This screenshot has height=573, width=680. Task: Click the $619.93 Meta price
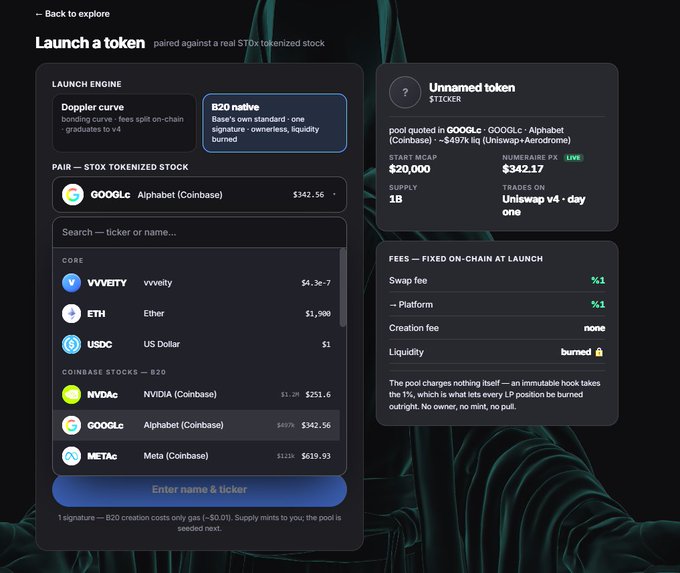[x=316, y=456]
